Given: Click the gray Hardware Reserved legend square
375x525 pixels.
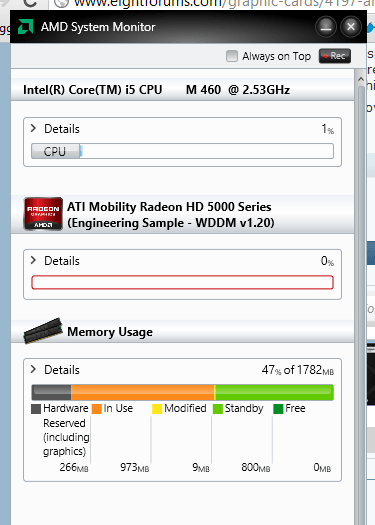Looking at the screenshot, I should coord(36,409).
